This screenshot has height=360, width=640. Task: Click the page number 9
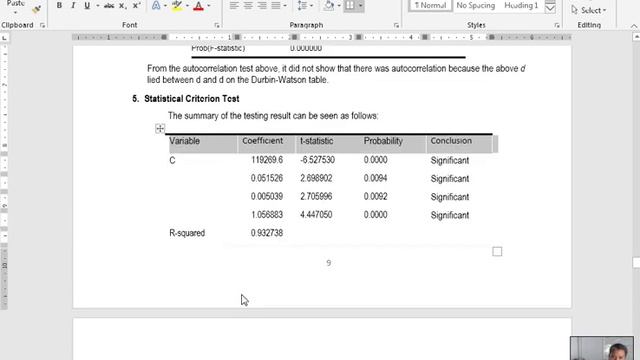329,263
